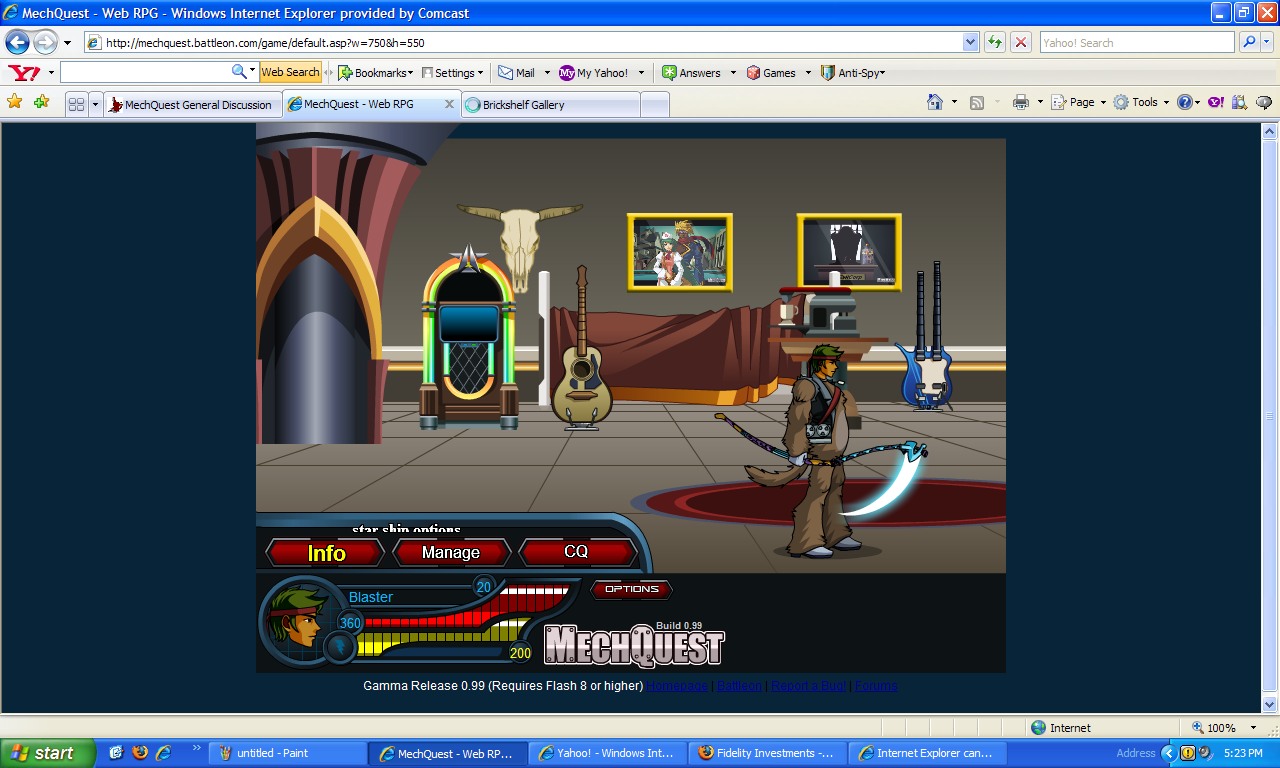The width and height of the screenshot is (1280, 768).
Task: Follow the Report a Bug! link
Action: [x=809, y=686]
